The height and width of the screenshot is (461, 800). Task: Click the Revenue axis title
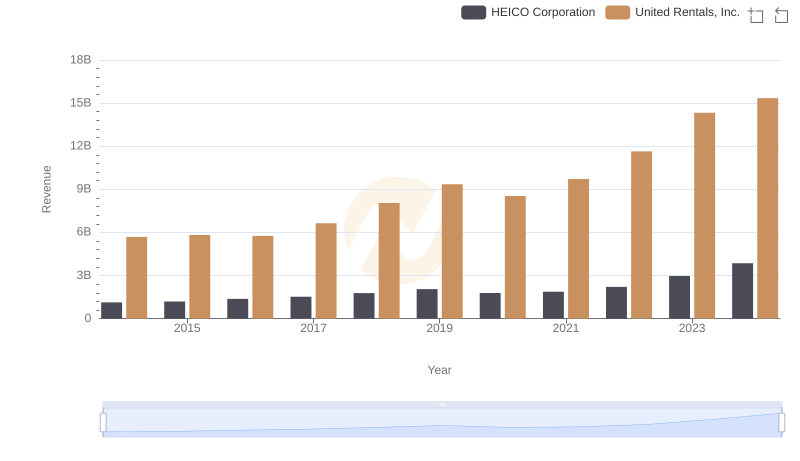coord(46,189)
